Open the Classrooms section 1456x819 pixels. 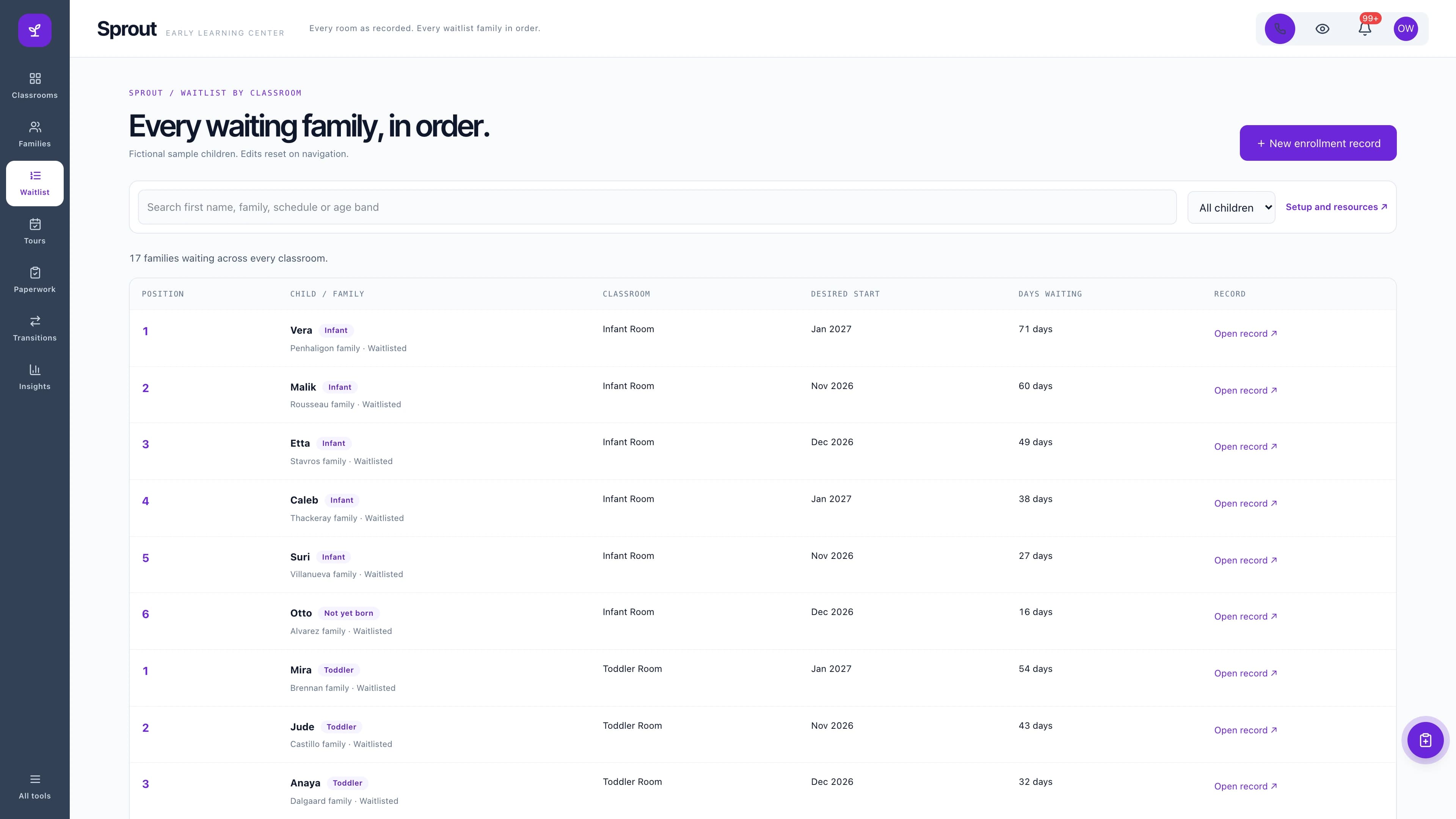(x=35, y=86)
